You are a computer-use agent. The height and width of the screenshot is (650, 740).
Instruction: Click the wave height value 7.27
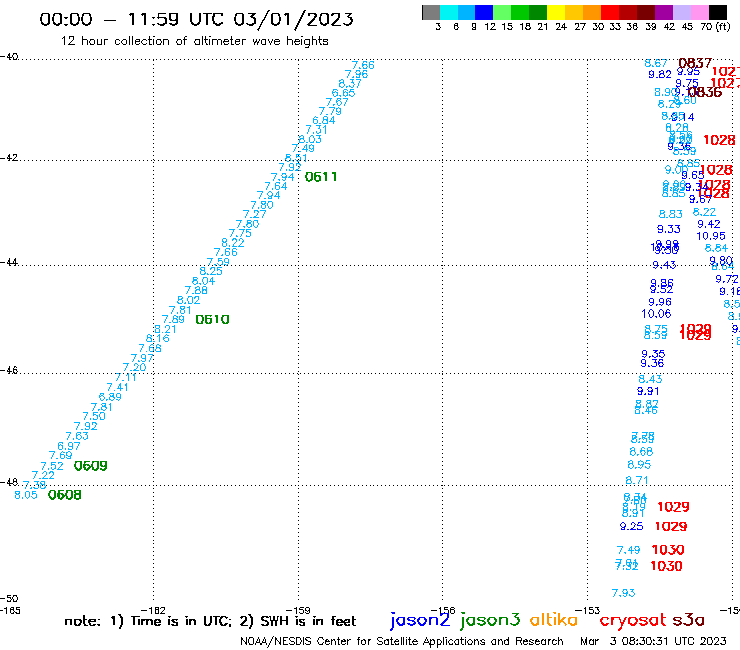[x=254, y=214]
